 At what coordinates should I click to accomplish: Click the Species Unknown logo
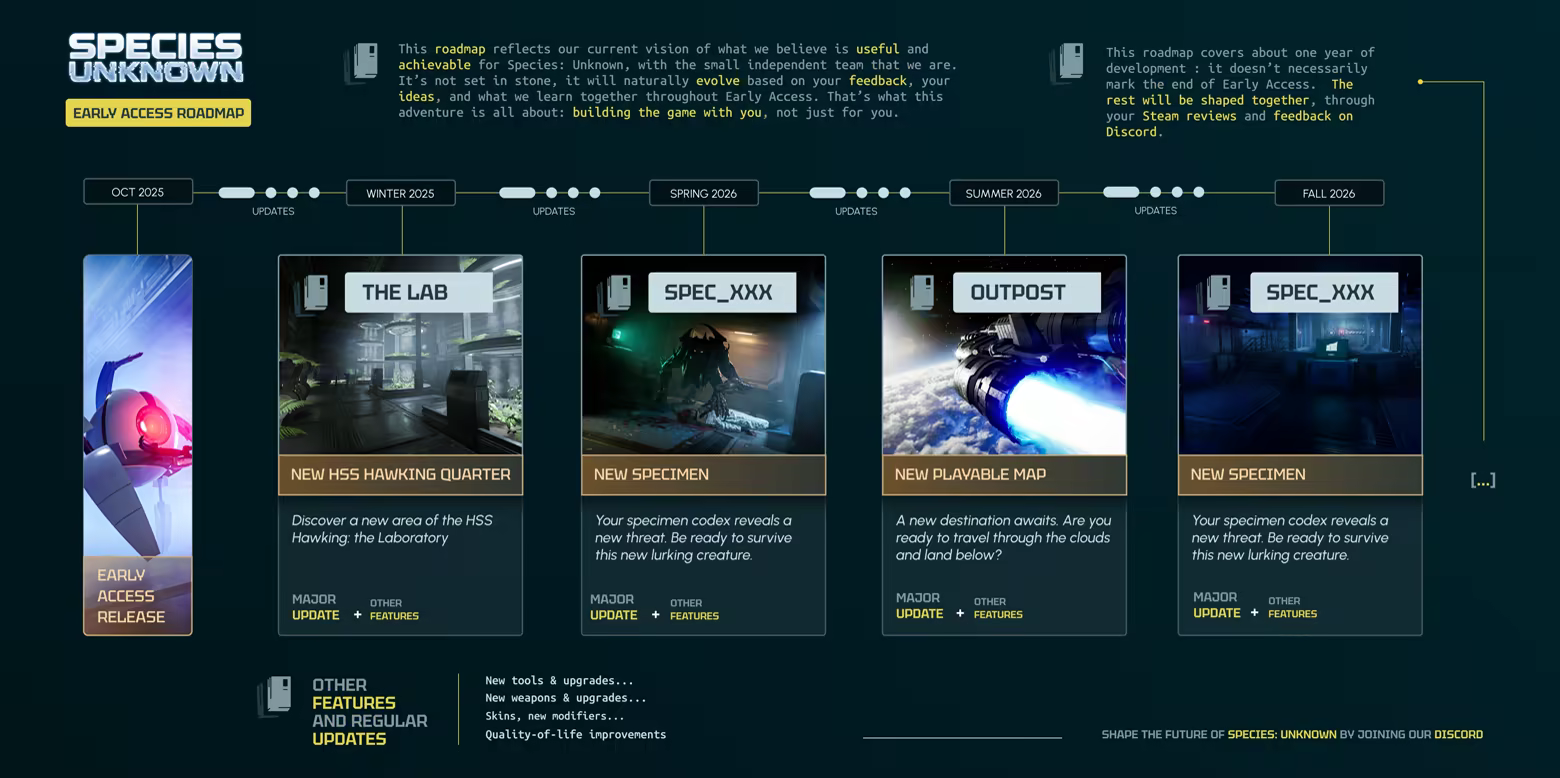pyautogui.click(x=156, y=58)
